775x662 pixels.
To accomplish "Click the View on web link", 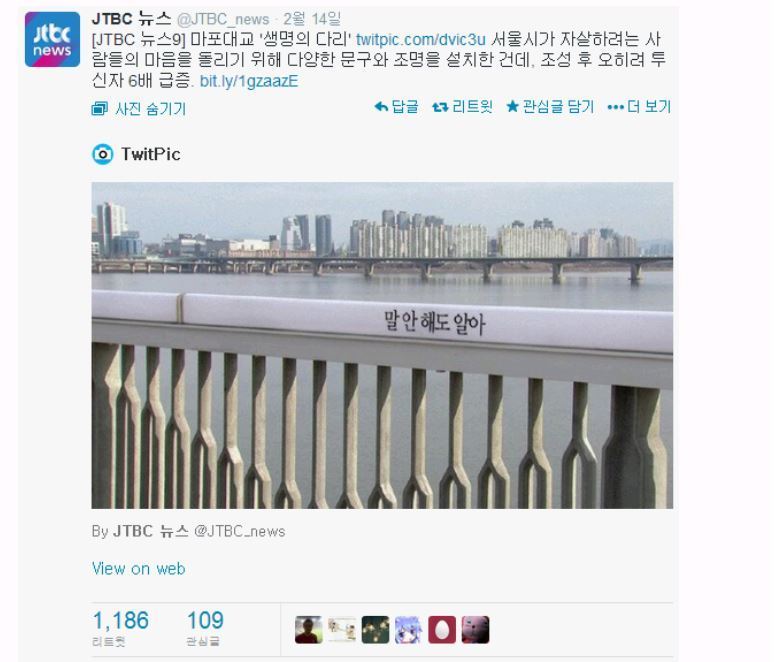I will point(138,569).
